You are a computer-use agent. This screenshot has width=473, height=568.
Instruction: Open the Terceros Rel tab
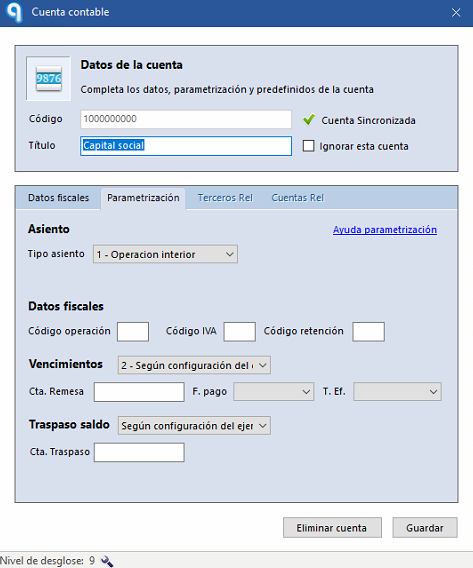(225, 198)
